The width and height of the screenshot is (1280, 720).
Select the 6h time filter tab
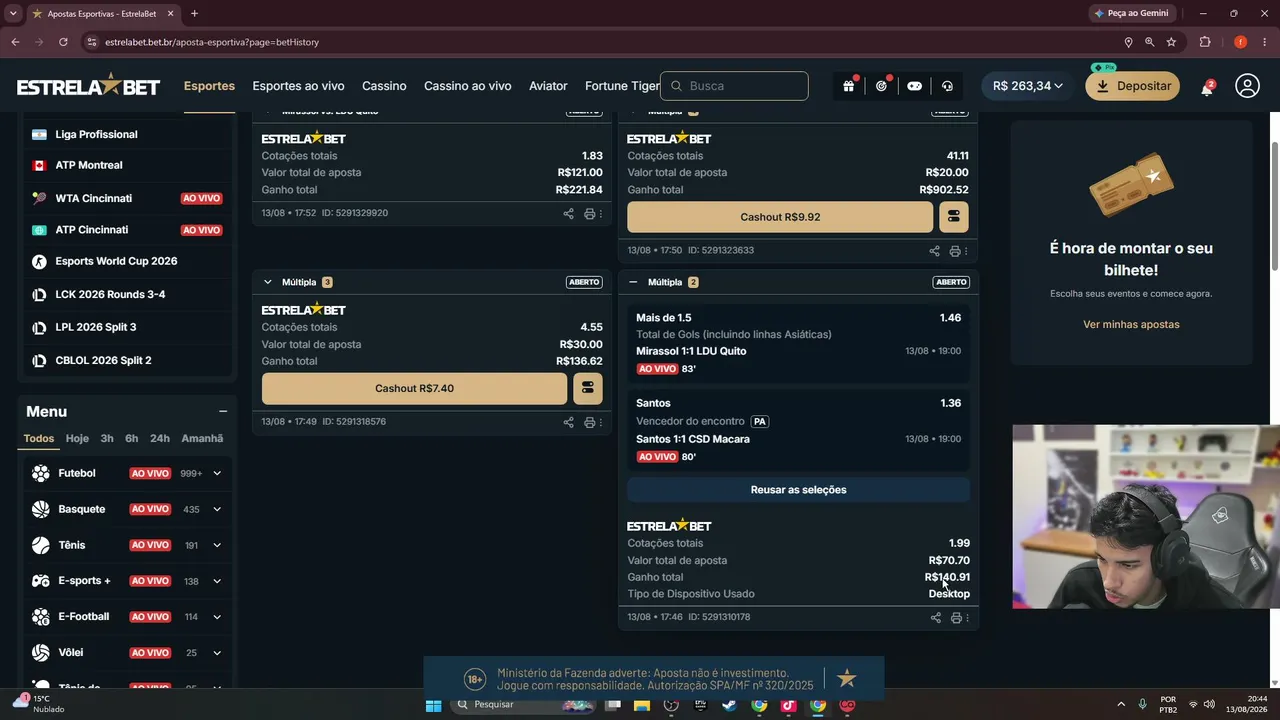click(x=132, y=438)
